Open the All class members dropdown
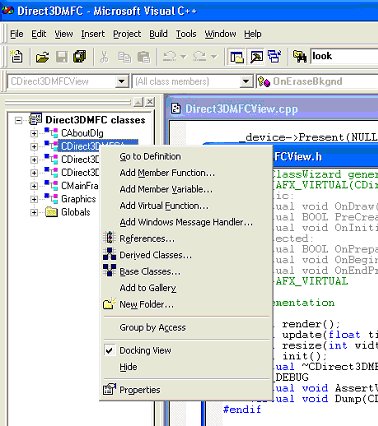The image size is (378, 426). tap(246, 81)
